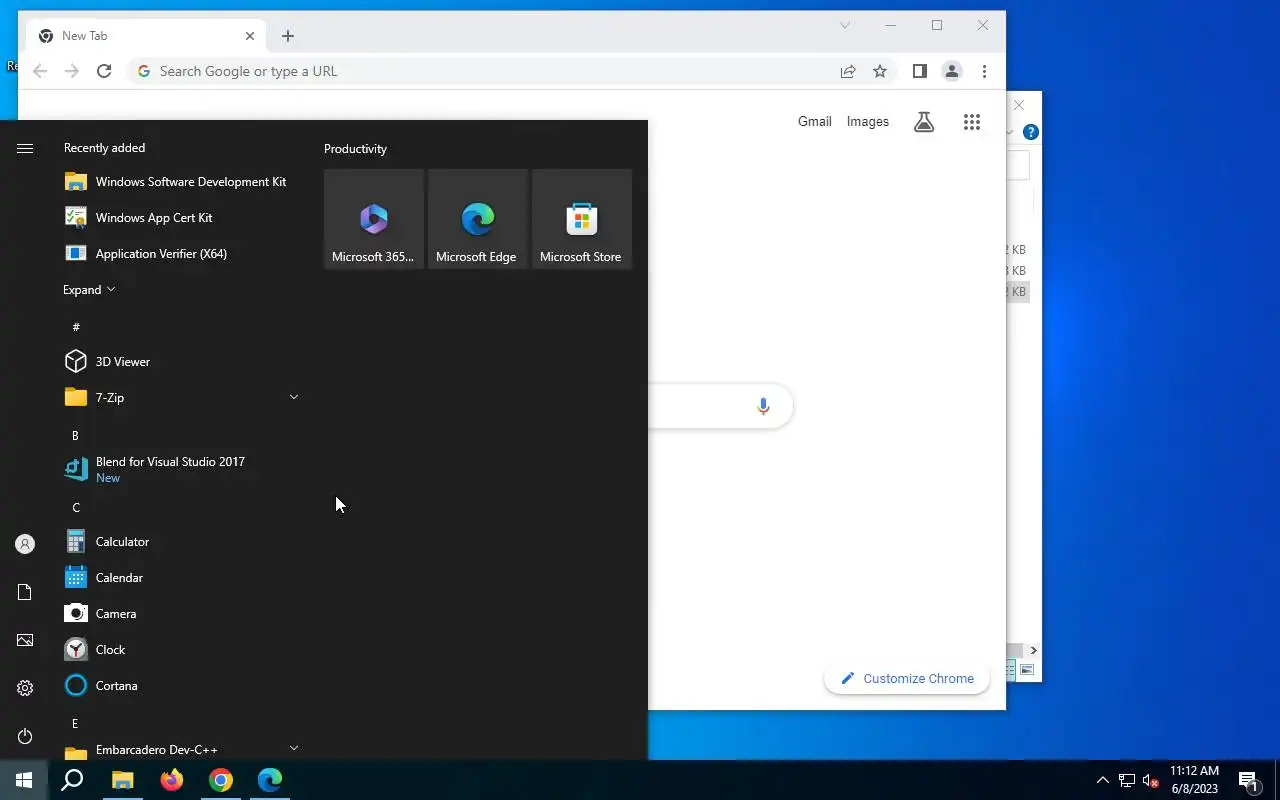Share this page icon in Chrome
Viewport: 1280px width, 800px height.
[848, 71]
